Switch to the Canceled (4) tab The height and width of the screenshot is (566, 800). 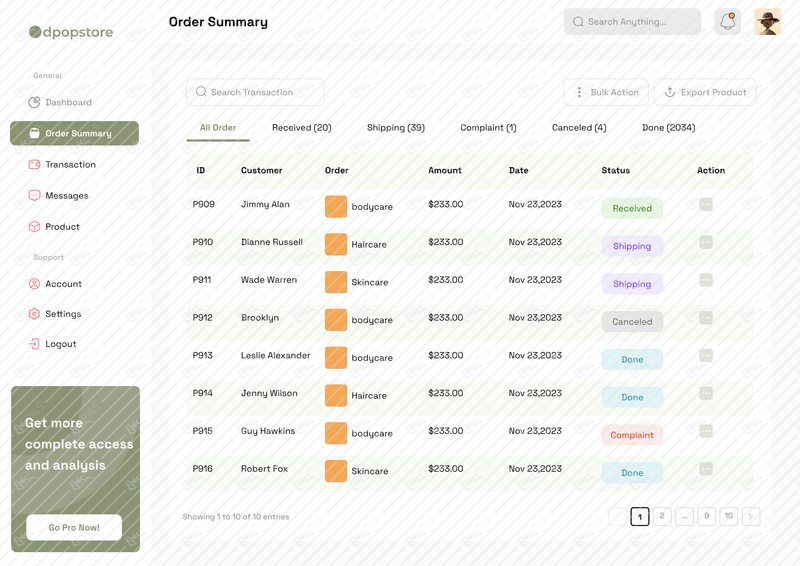[579, 128]
